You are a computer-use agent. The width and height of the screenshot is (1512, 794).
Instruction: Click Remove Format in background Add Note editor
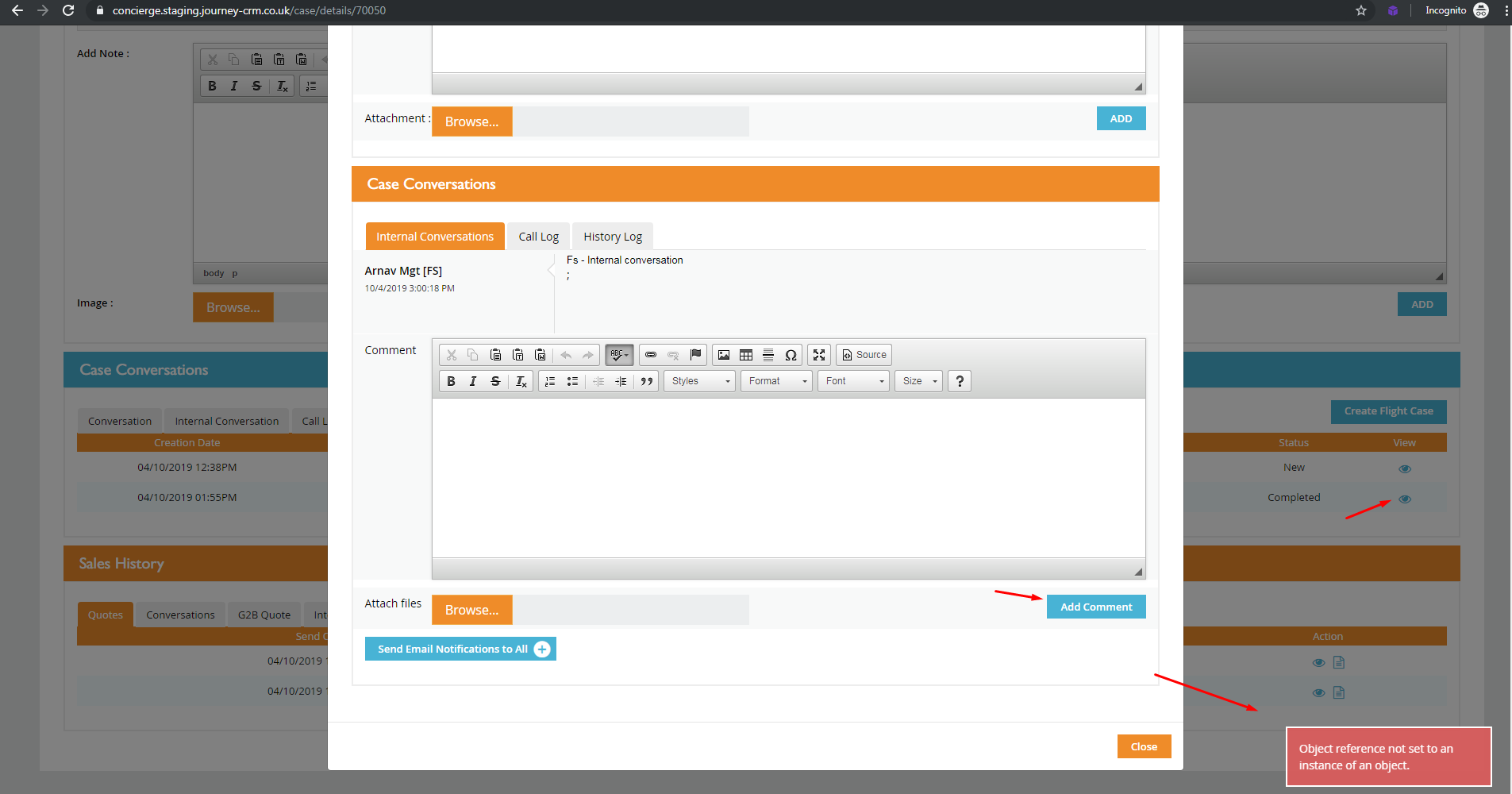(x=282, y=86)
